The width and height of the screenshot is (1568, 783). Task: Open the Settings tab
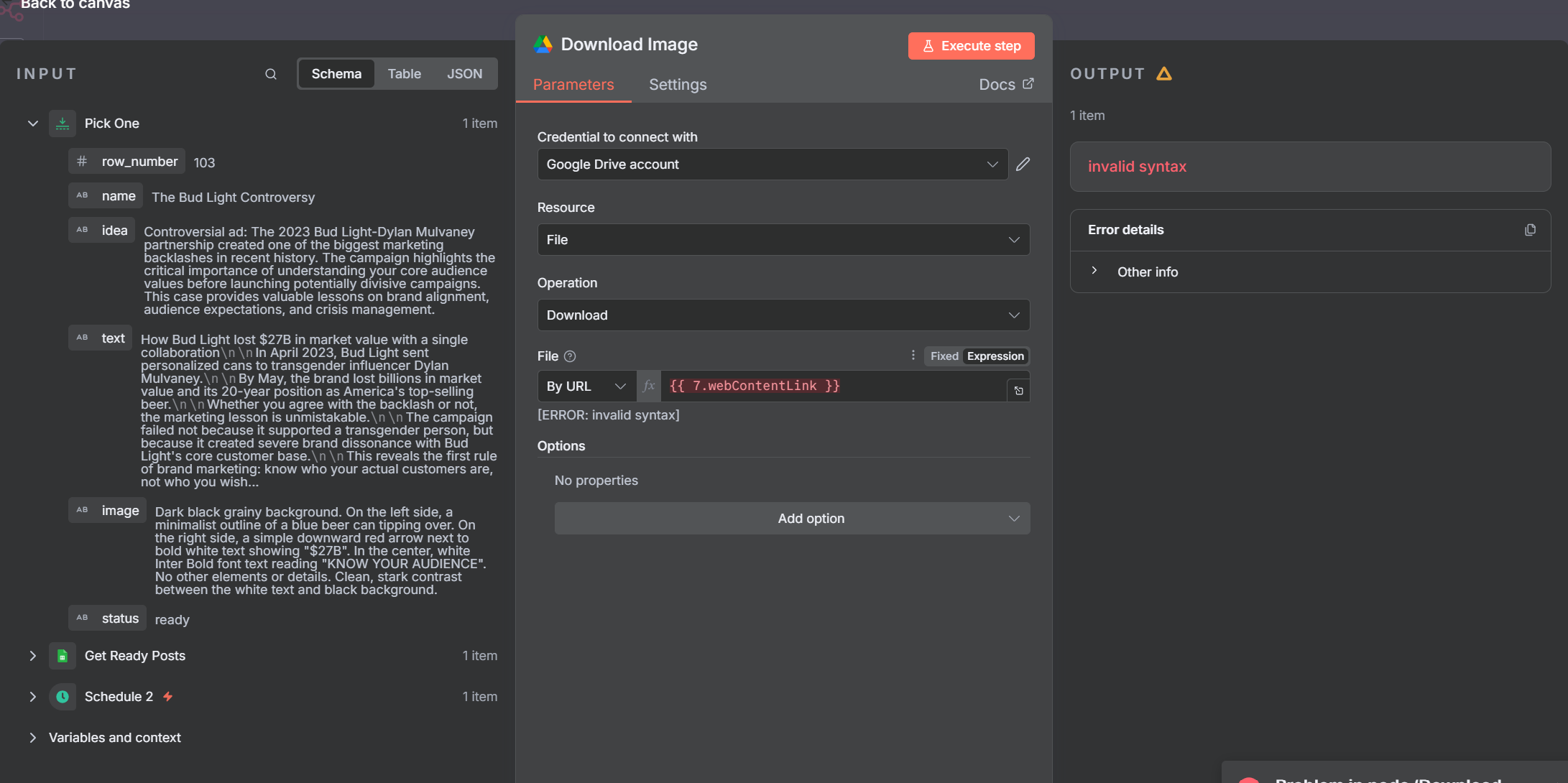(678, 85)
